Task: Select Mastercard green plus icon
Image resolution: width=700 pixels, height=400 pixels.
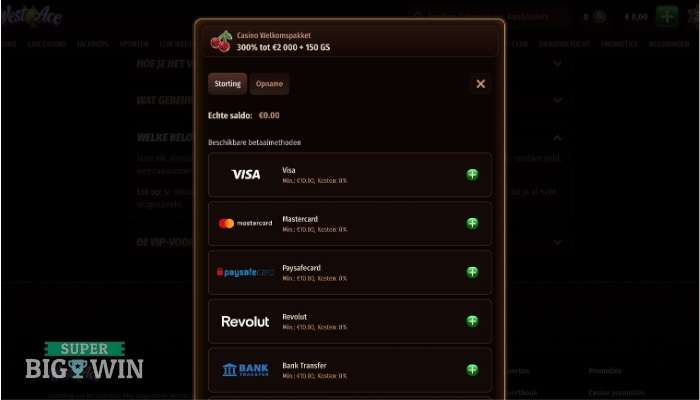Action: click(472, 223)
